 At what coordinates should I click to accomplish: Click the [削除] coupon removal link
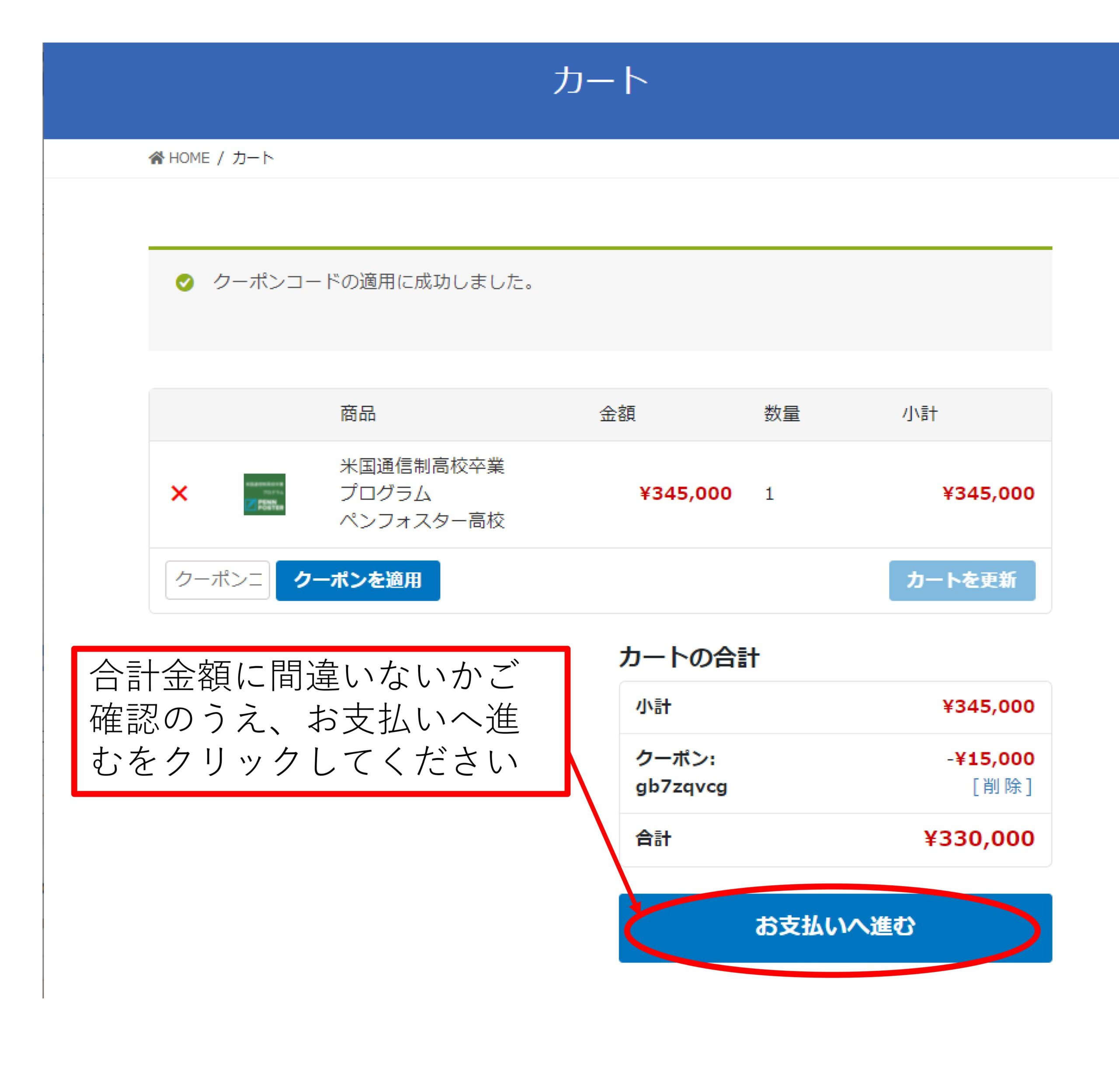1002,786
